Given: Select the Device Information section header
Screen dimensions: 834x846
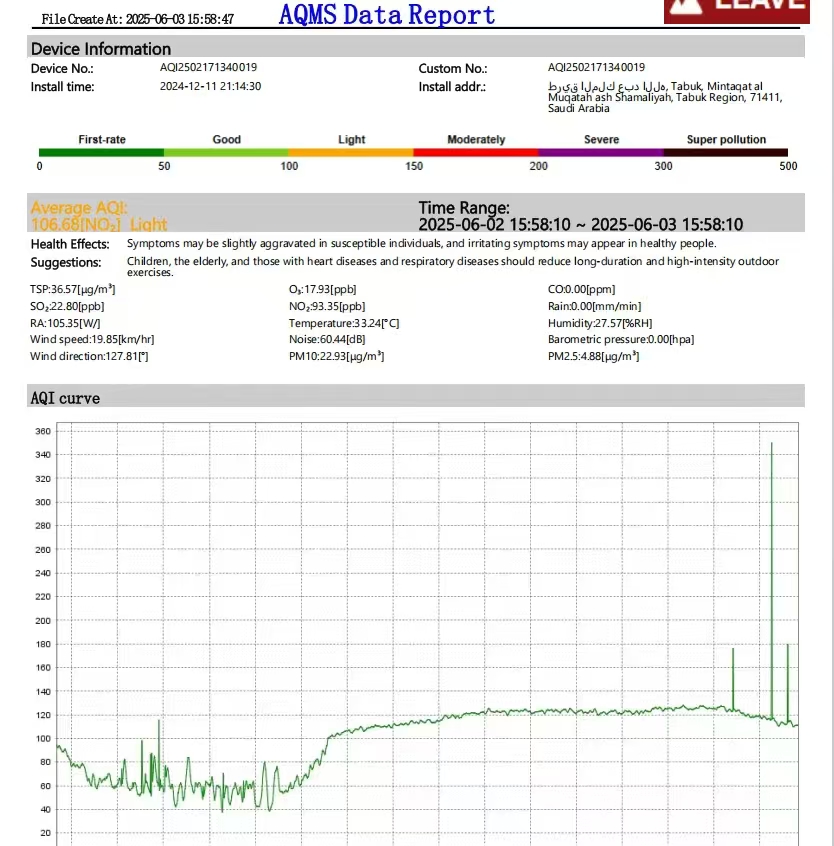Looking at the screenshot, I should pyautogui.click(x=101, y=48).
